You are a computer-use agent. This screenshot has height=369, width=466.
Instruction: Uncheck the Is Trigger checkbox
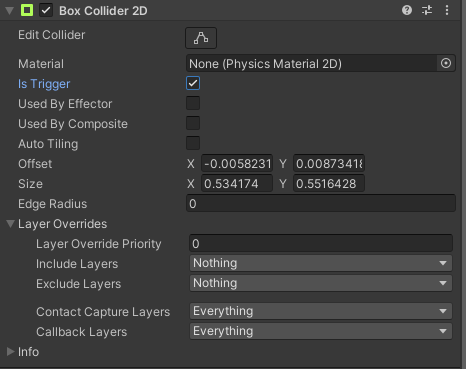(193, 83)
